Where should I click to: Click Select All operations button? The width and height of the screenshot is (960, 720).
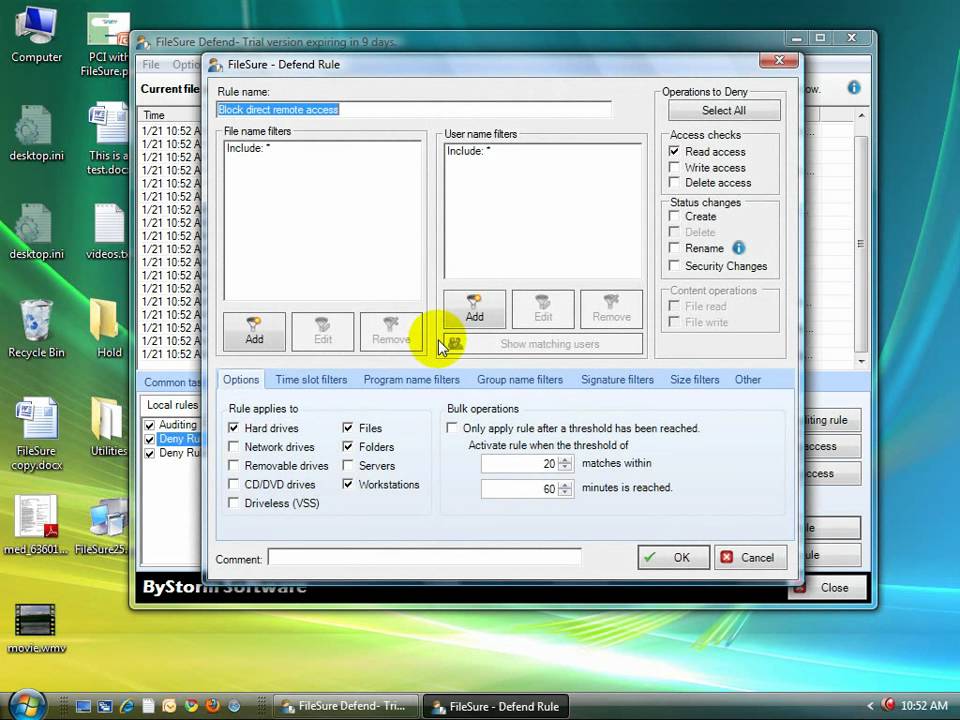pos(724,110)
